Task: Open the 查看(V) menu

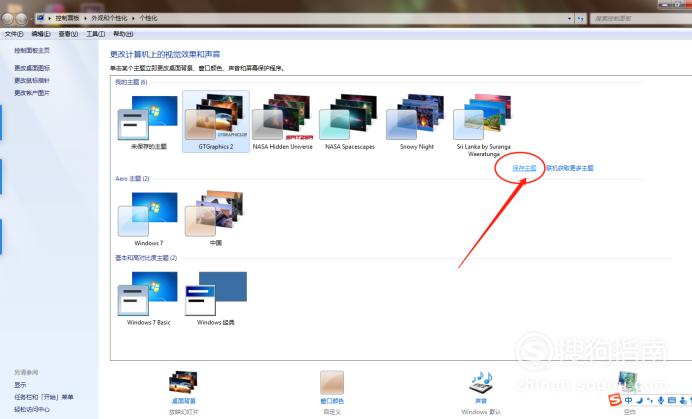Action: pos(68,34)
